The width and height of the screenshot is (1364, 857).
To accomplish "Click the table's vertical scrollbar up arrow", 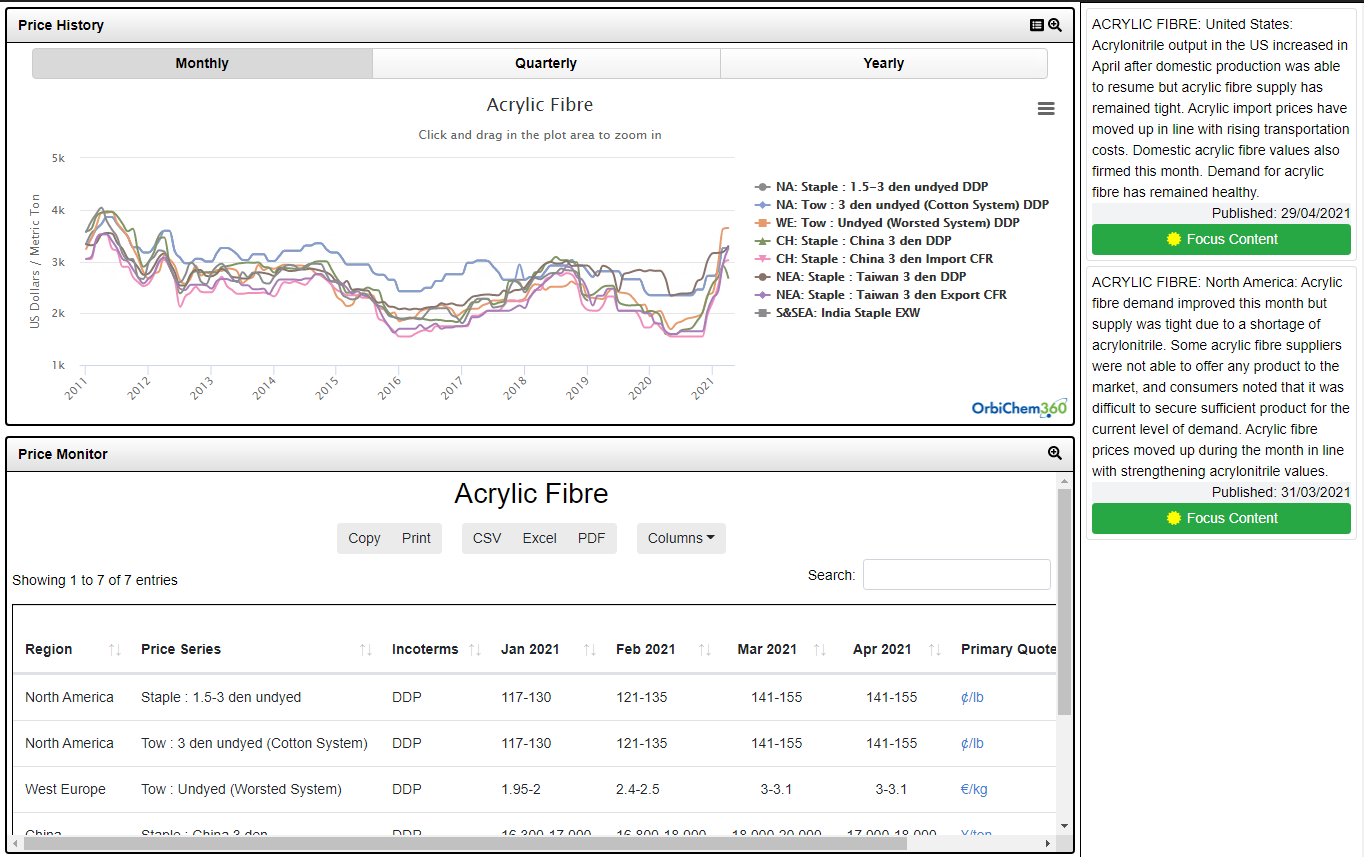I will click(1064, 481).
